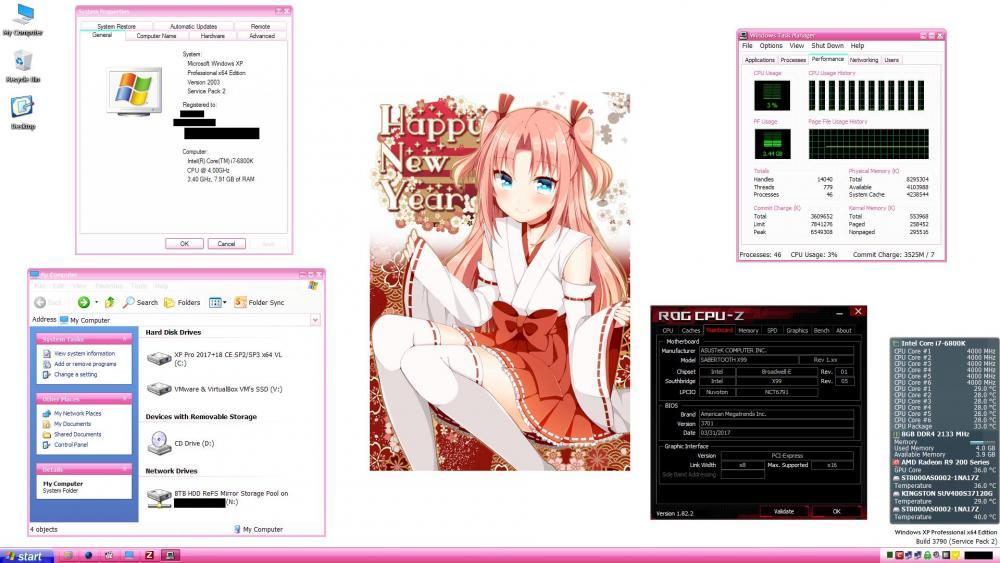Click the AMD Radeon R9 200 Series gadget icon
The image size is (1000, 563).
pos(896,462)
